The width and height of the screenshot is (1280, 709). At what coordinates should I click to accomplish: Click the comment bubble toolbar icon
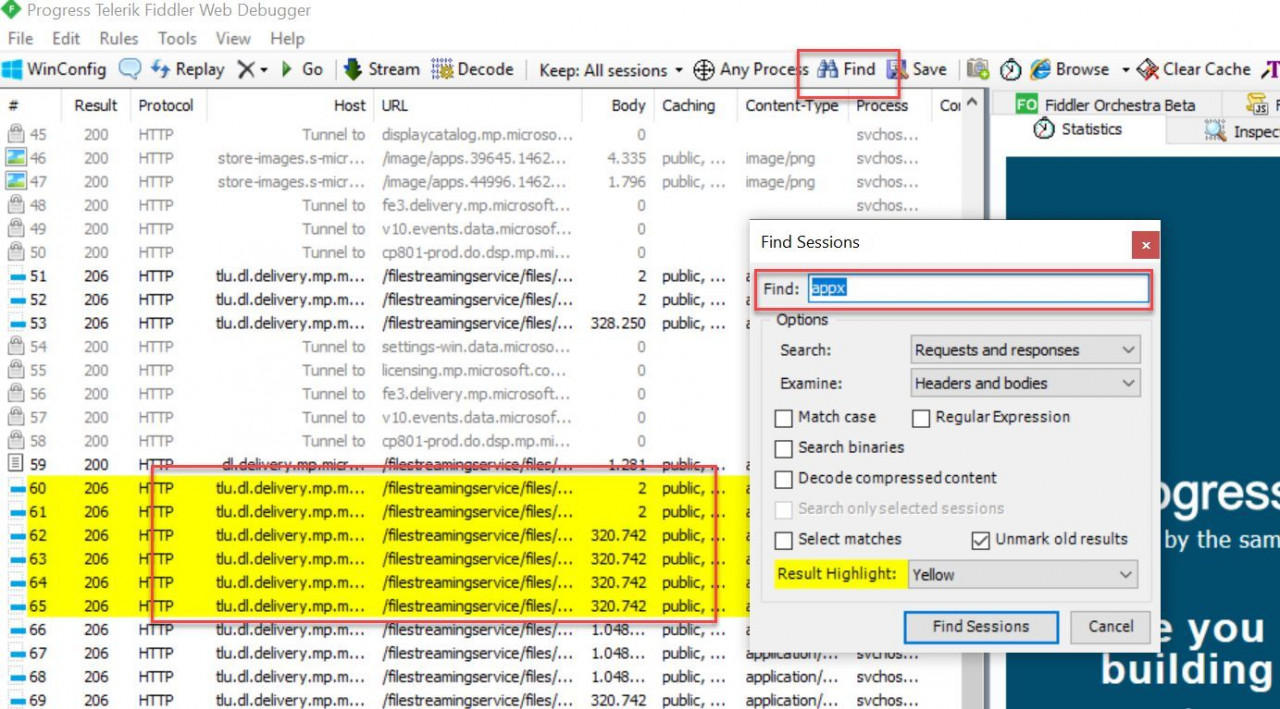(130, 69)
